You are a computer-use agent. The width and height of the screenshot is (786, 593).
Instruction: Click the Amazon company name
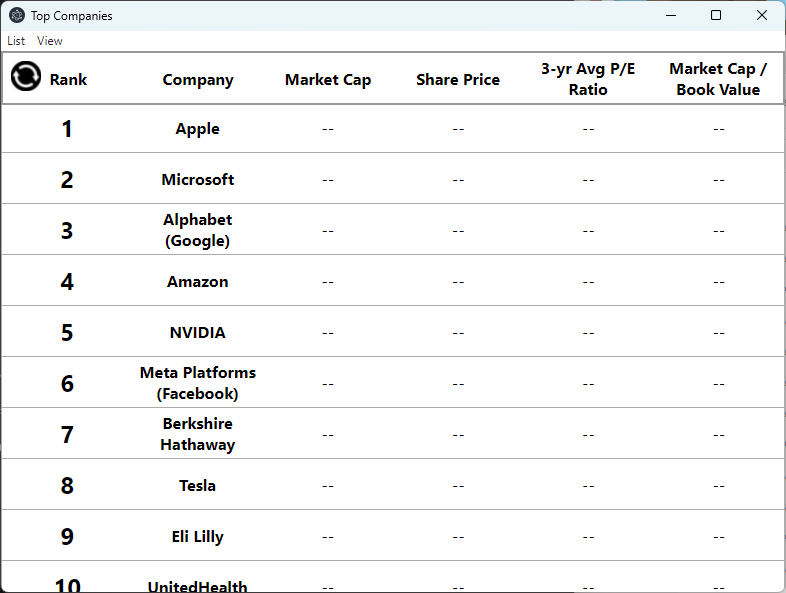(x=198, y=282)
